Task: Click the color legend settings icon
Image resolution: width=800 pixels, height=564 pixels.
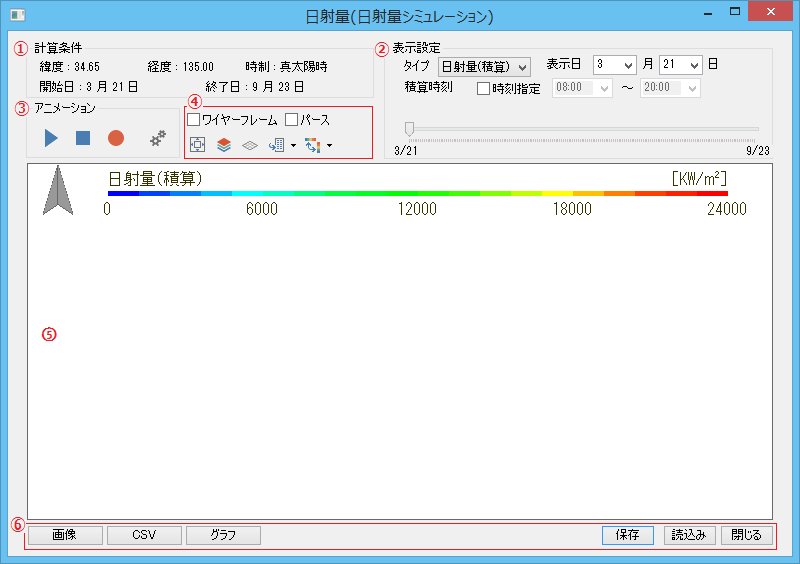Action: click(x=313, y=145)
